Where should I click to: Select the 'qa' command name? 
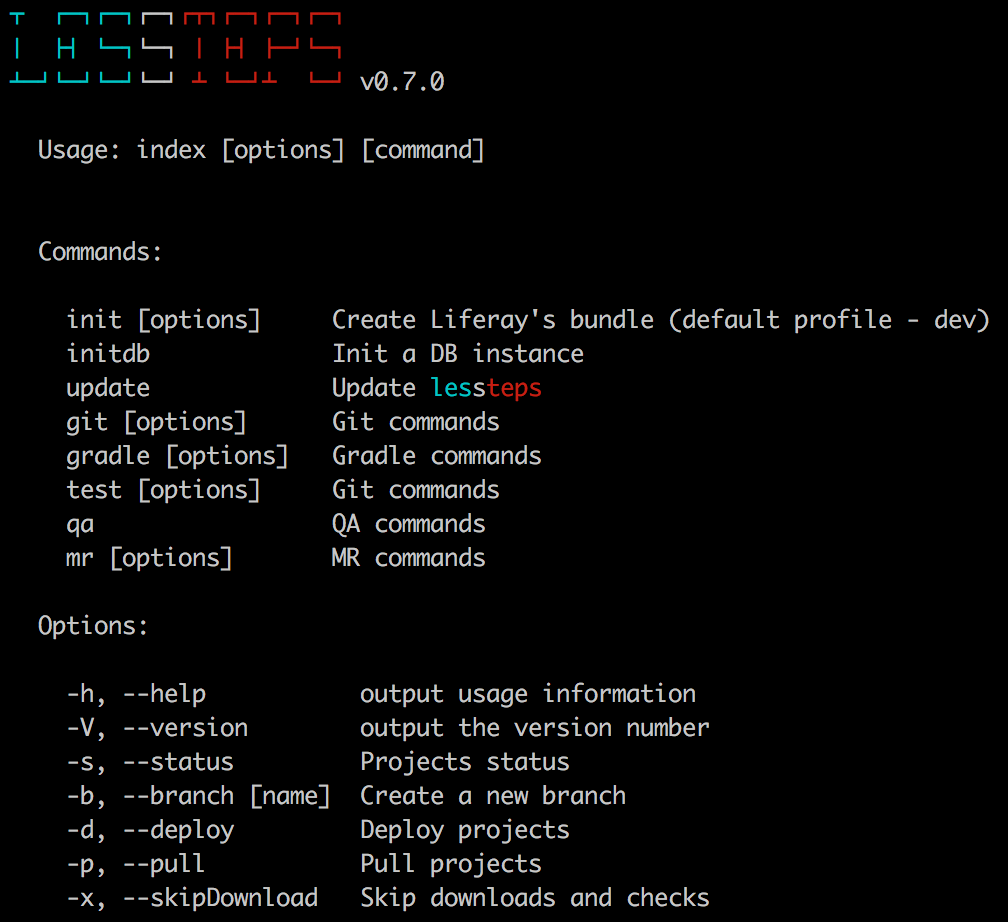pyautogui.click(x=80, y=525)
